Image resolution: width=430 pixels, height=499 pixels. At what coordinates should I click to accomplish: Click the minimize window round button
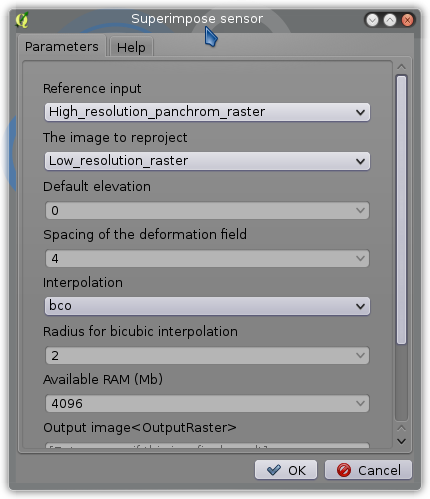tap(372, 20)
